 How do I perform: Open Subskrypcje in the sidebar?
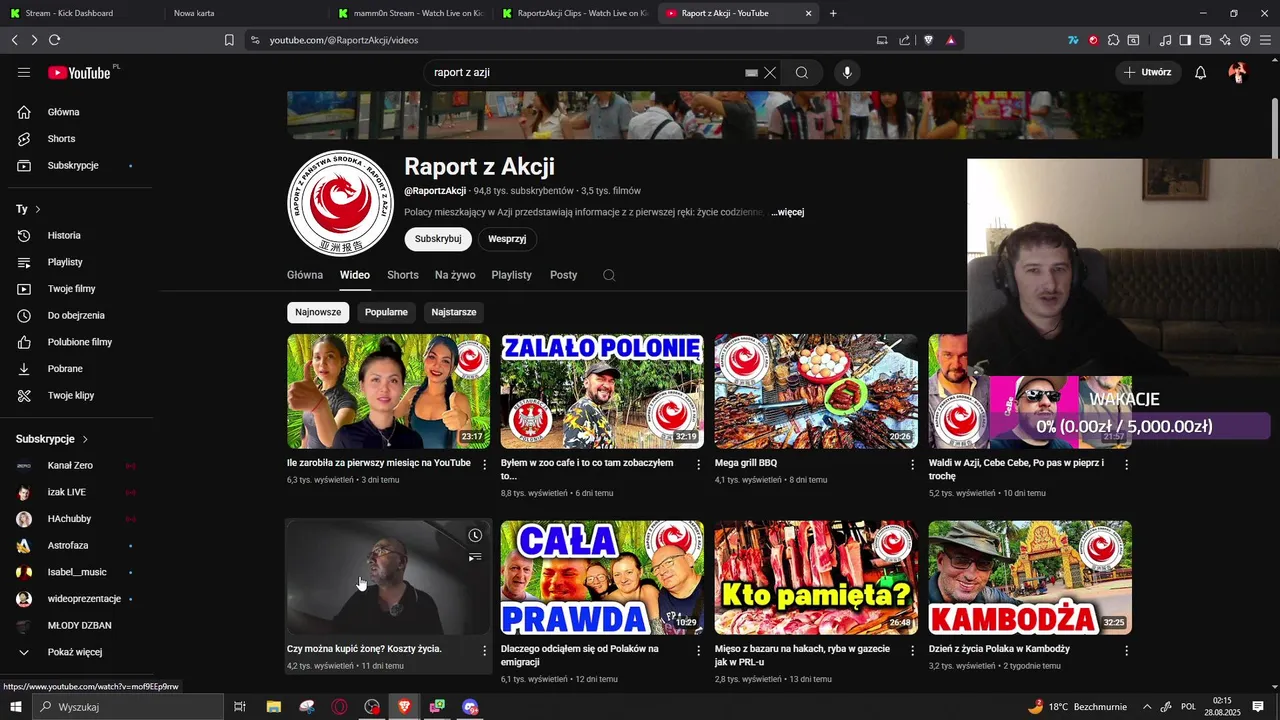75,165
